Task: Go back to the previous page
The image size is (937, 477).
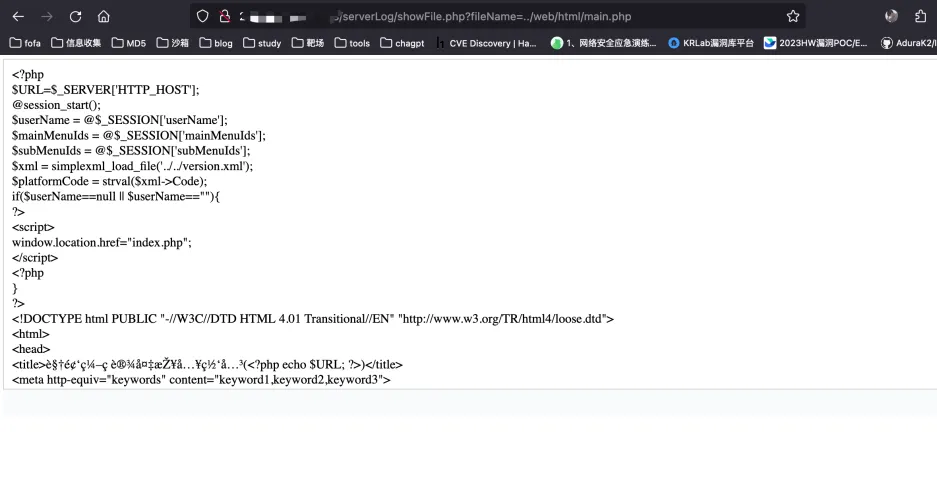Action: click(19, 17)
